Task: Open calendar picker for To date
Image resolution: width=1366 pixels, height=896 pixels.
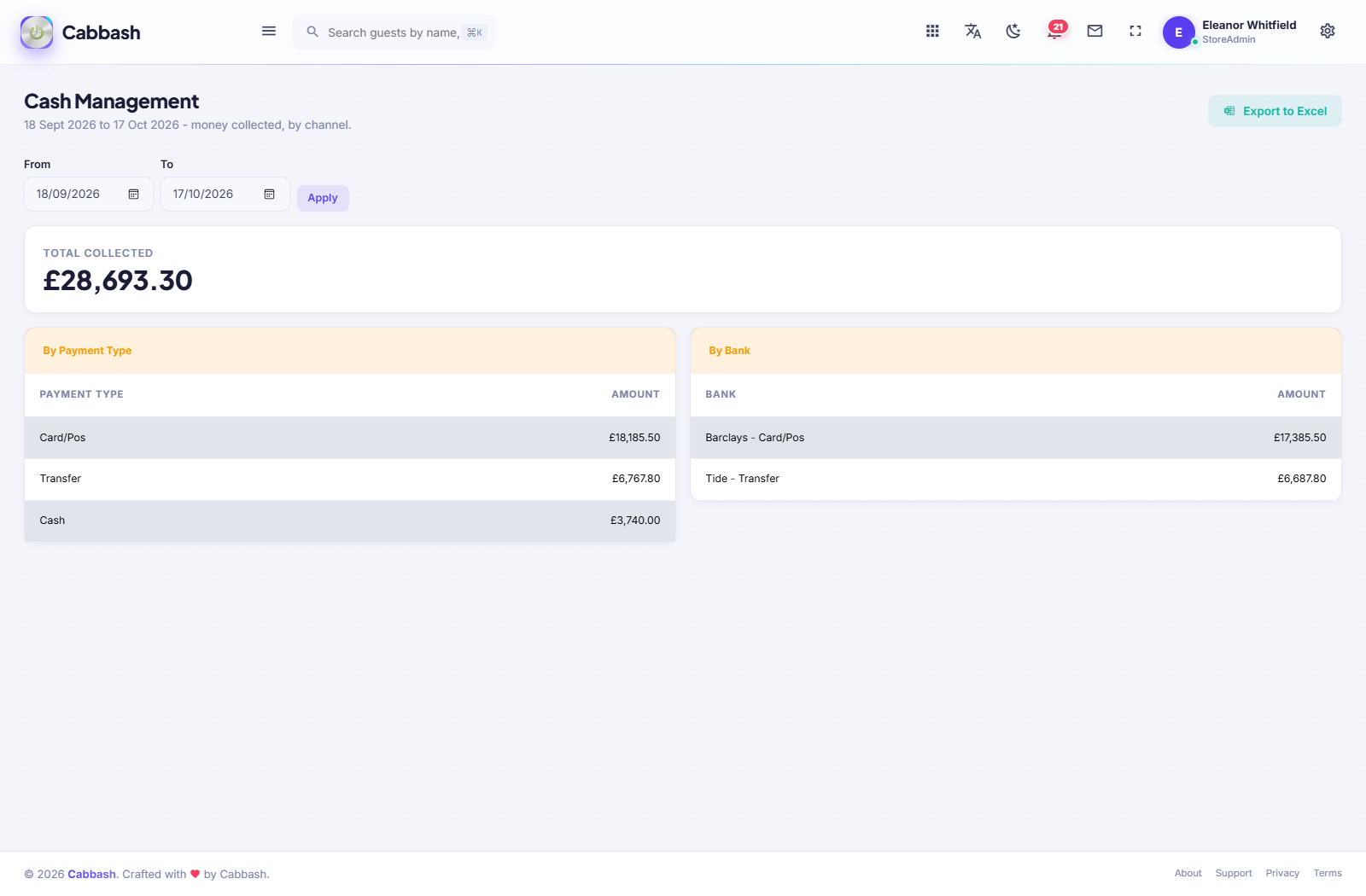Action: pos(269,195)
